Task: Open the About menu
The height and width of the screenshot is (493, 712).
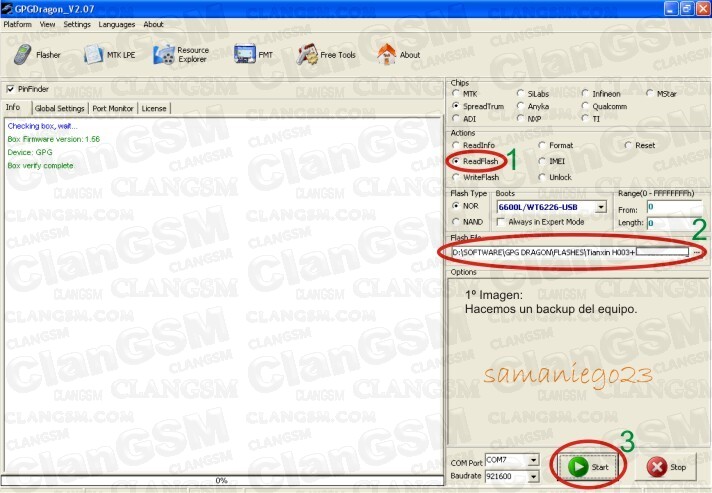Action: [x=153, y=25]
